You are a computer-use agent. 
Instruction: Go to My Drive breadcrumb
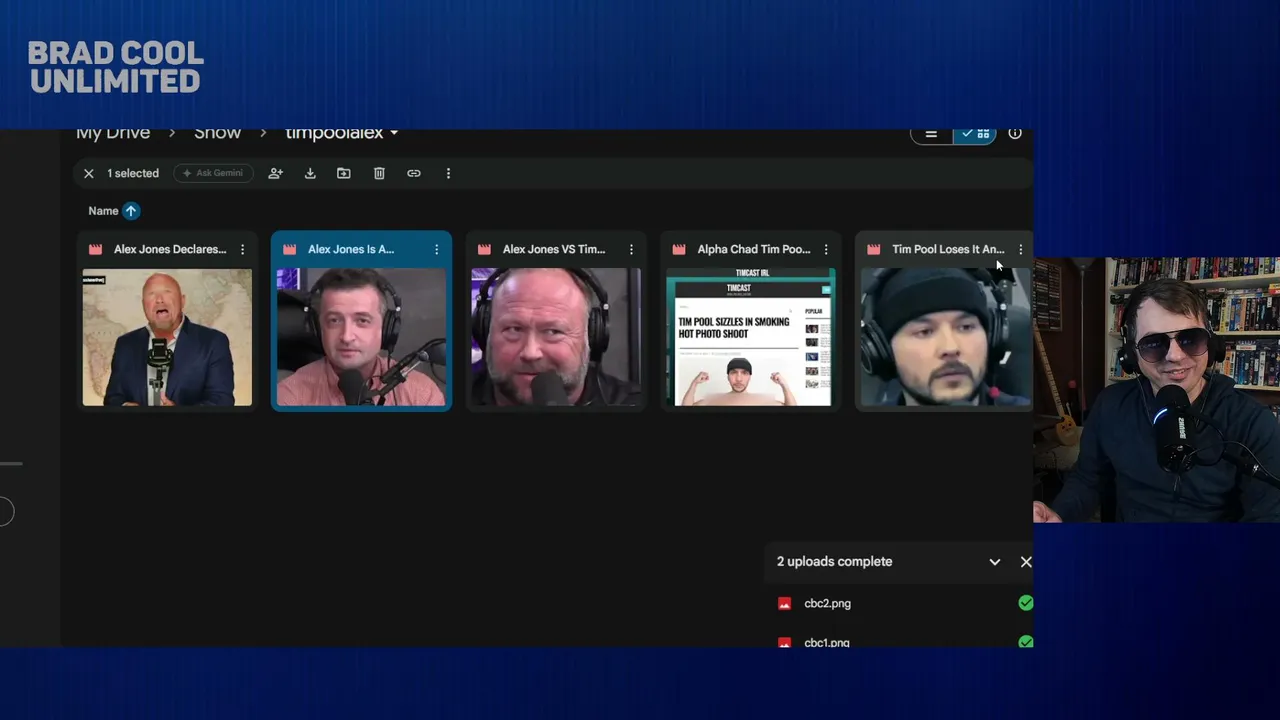point(113,133)
